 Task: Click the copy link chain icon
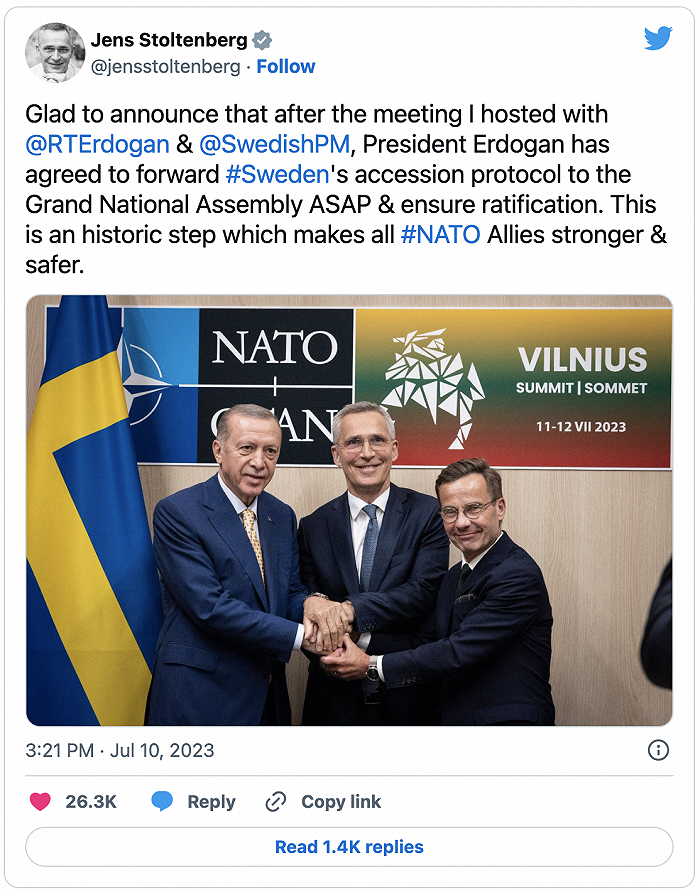tap(276, 801)
